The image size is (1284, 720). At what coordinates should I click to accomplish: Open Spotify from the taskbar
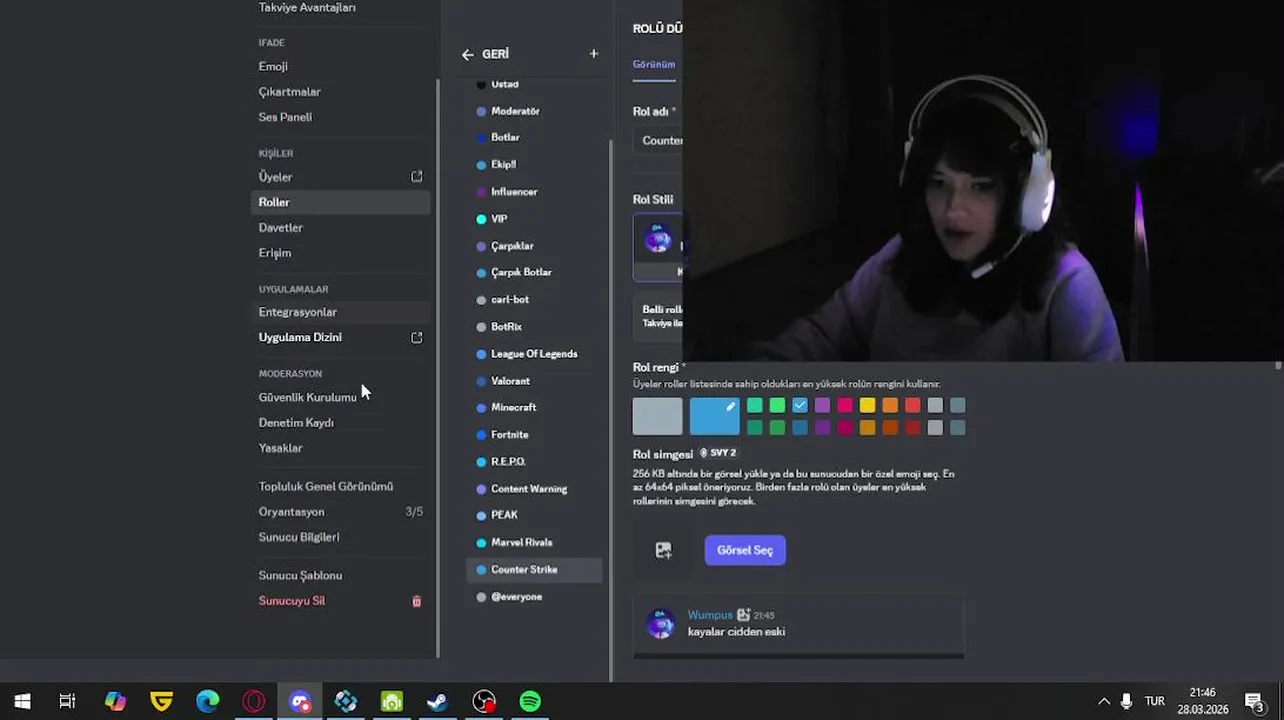(530, 702)
